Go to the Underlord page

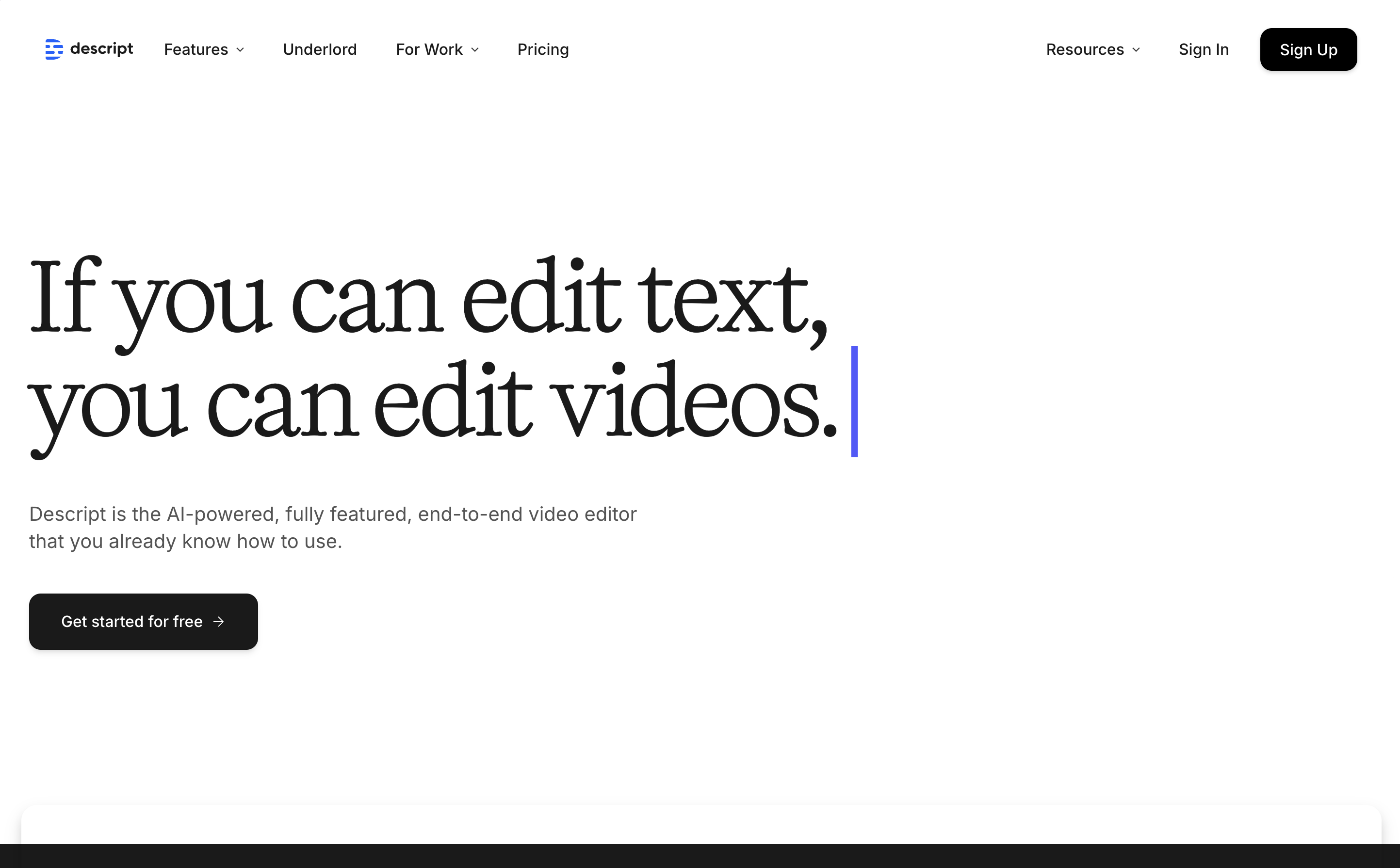(x=320, y=49)
